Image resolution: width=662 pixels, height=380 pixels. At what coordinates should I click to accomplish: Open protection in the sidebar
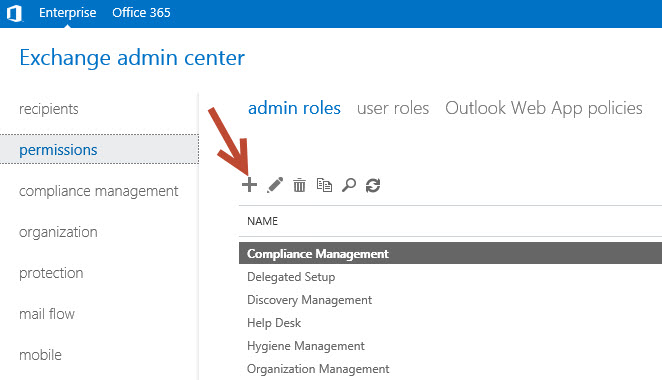point(51,273)
